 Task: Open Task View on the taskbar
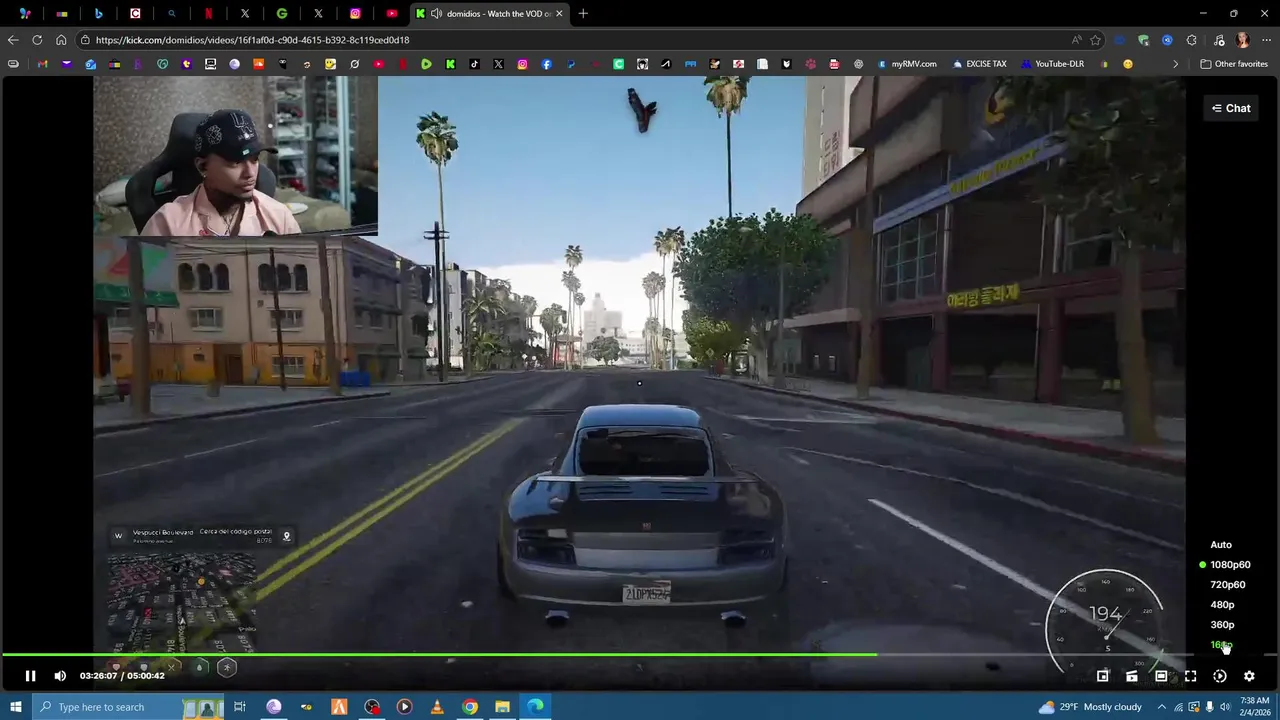click(x=240, y=707)
